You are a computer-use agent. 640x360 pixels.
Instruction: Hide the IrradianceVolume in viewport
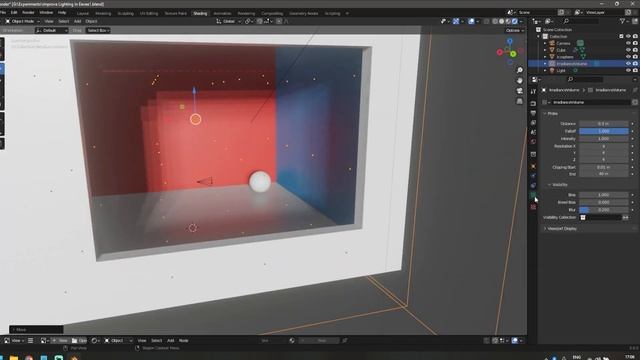(628, 64)
